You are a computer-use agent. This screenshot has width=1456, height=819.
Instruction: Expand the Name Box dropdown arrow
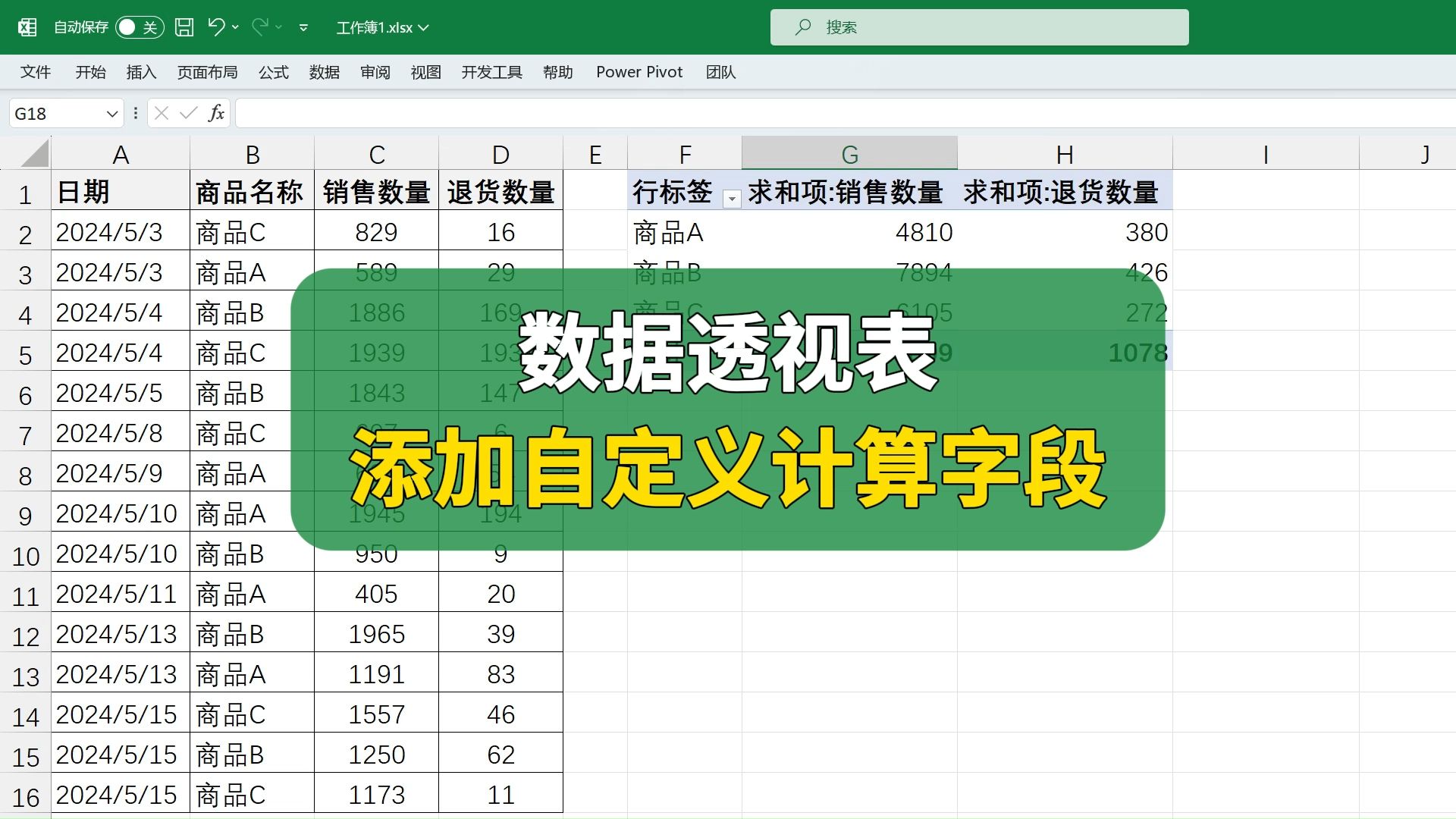point(112,114)
